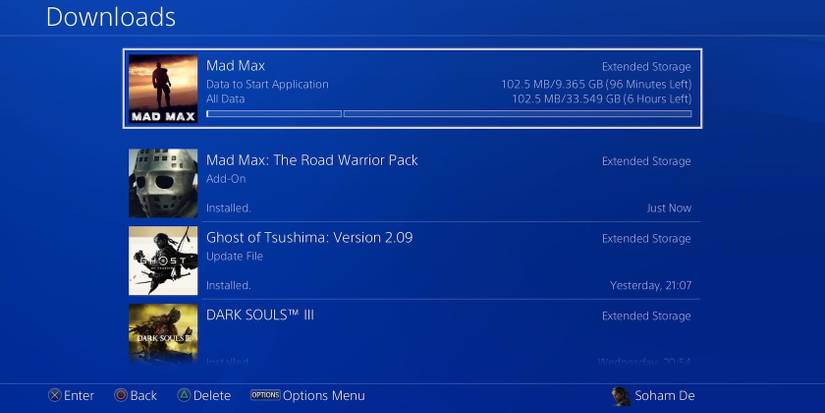Click the Triangle button Delete icon
Viewport: 825px width, 413px height.
click(x=184, y=395)
